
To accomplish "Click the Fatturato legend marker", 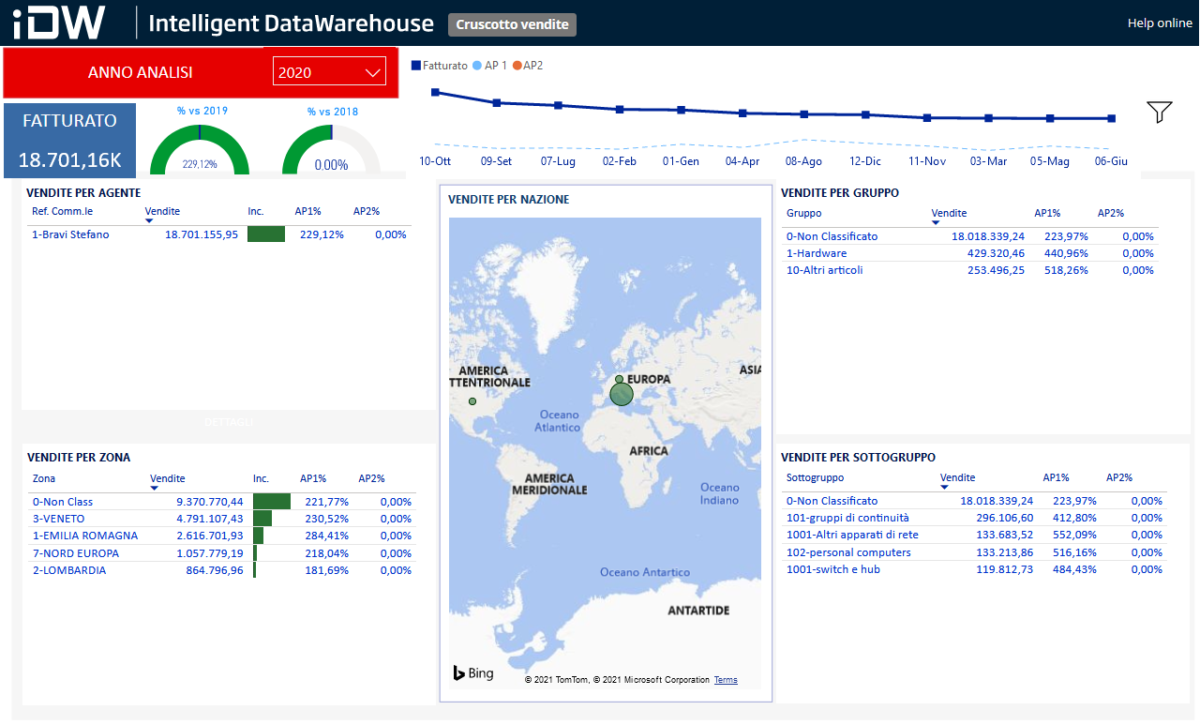I will coord(416,65).
